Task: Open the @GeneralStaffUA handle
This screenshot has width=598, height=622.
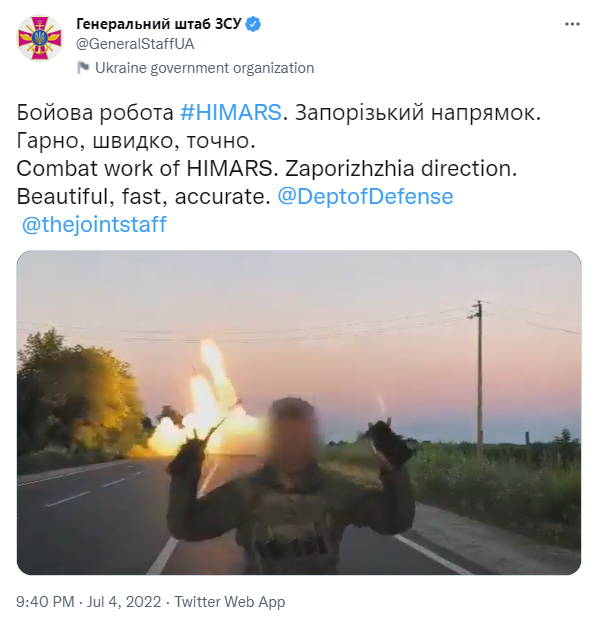Action: coord(135,44)
